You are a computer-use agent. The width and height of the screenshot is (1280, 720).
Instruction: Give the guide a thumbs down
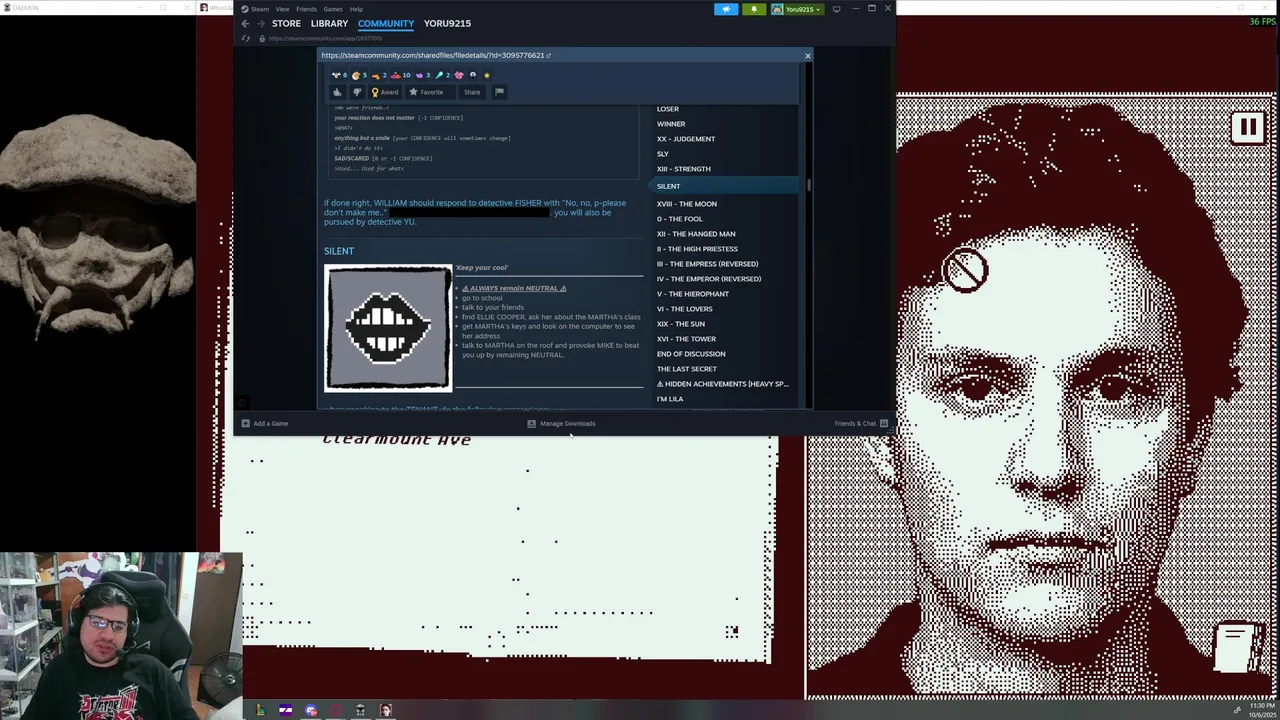(x=357, y=92)
